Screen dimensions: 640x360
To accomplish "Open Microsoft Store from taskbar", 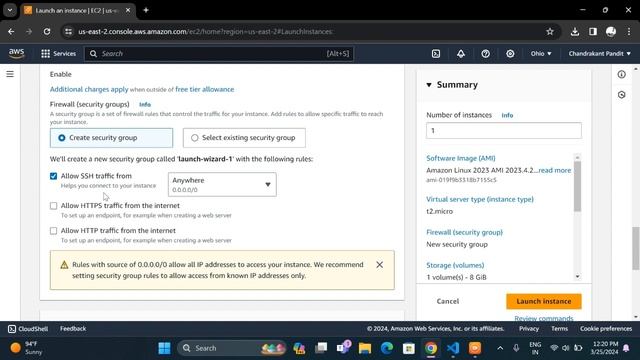I will (409, 348).
